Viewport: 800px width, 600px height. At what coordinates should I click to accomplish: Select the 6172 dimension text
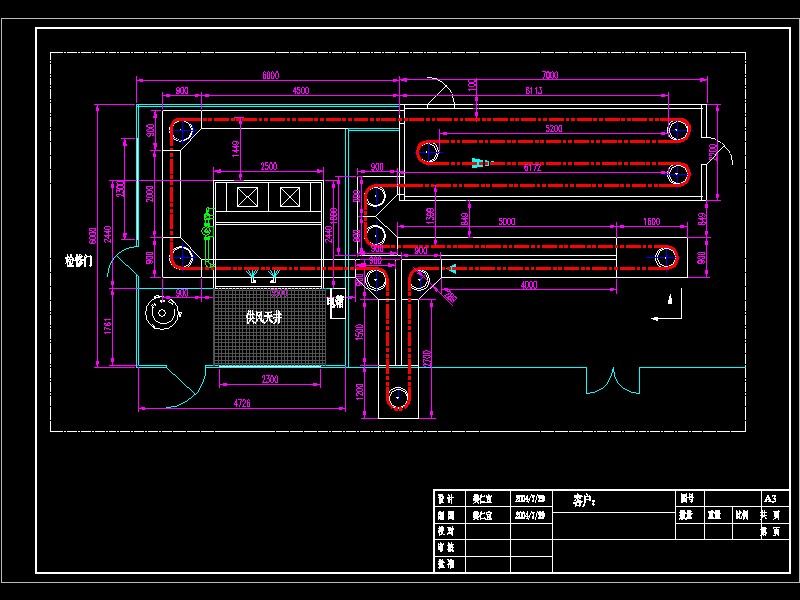[x=532, y=167]
